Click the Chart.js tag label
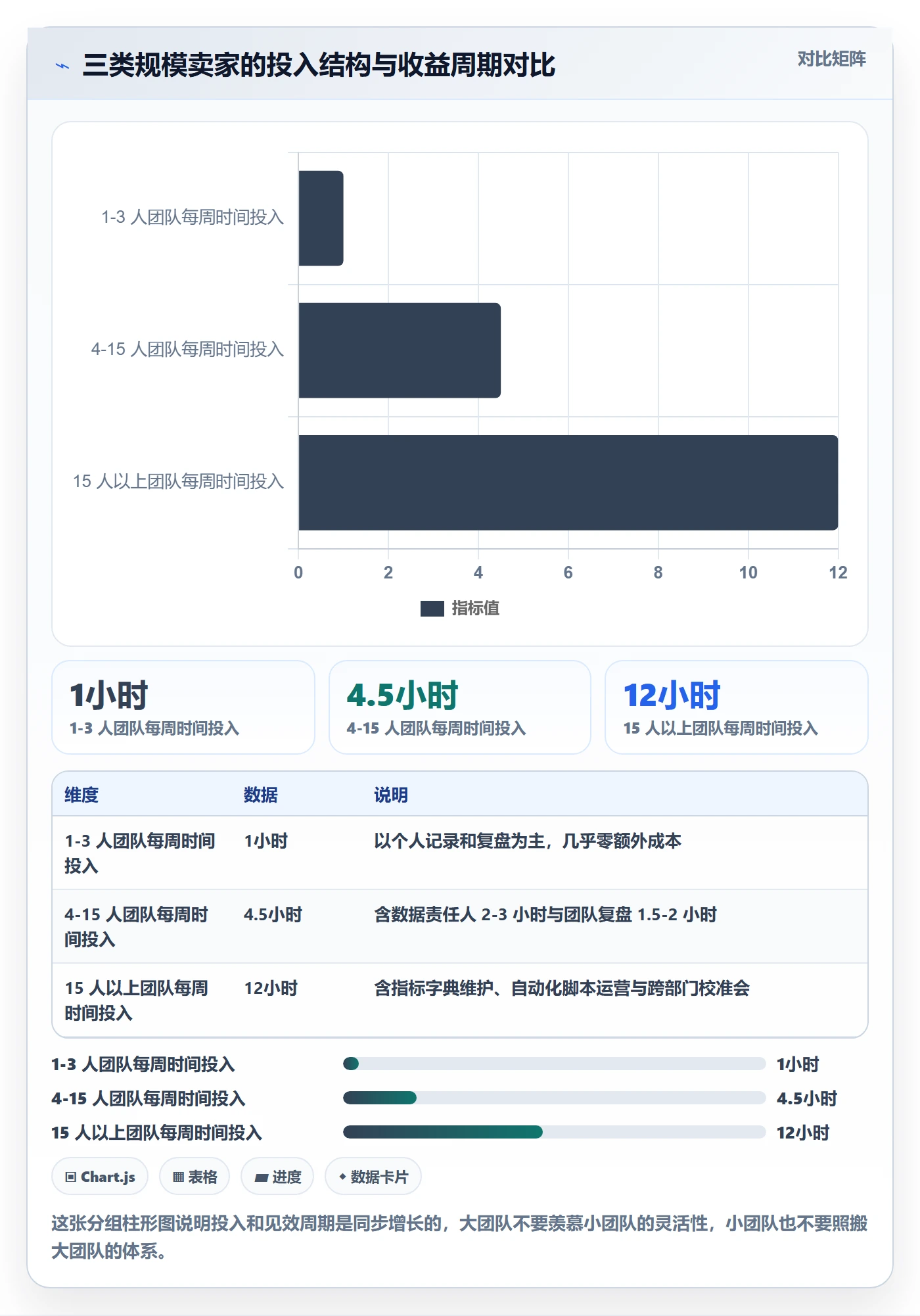 pyautogui.click(x=108, y=1177)
